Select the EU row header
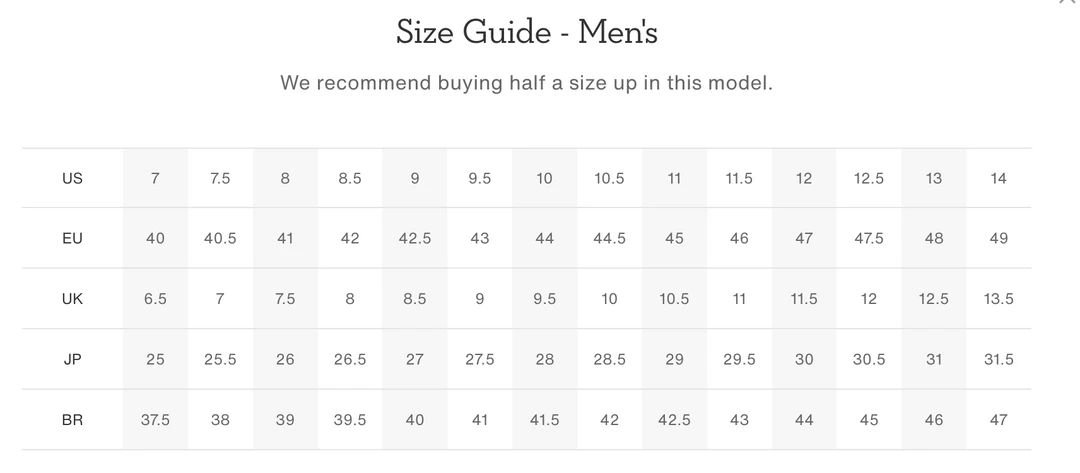This screenshot has height=473, width=1080. pyautogui.click(x=72, y=239)
